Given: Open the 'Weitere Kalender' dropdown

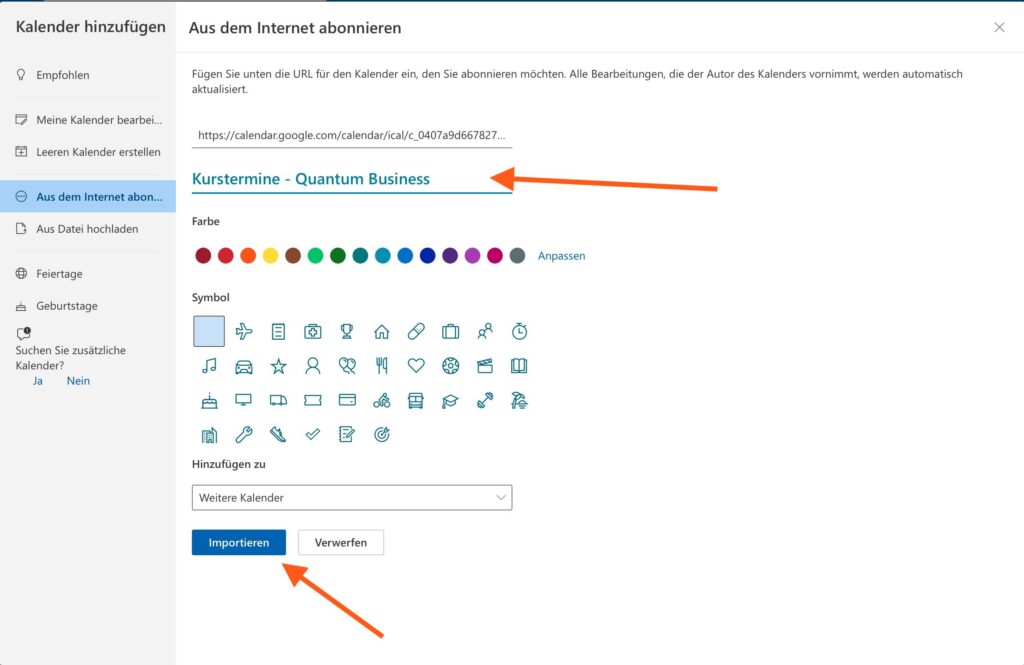Looking at the screenshot, I should (x=351, y=497).
